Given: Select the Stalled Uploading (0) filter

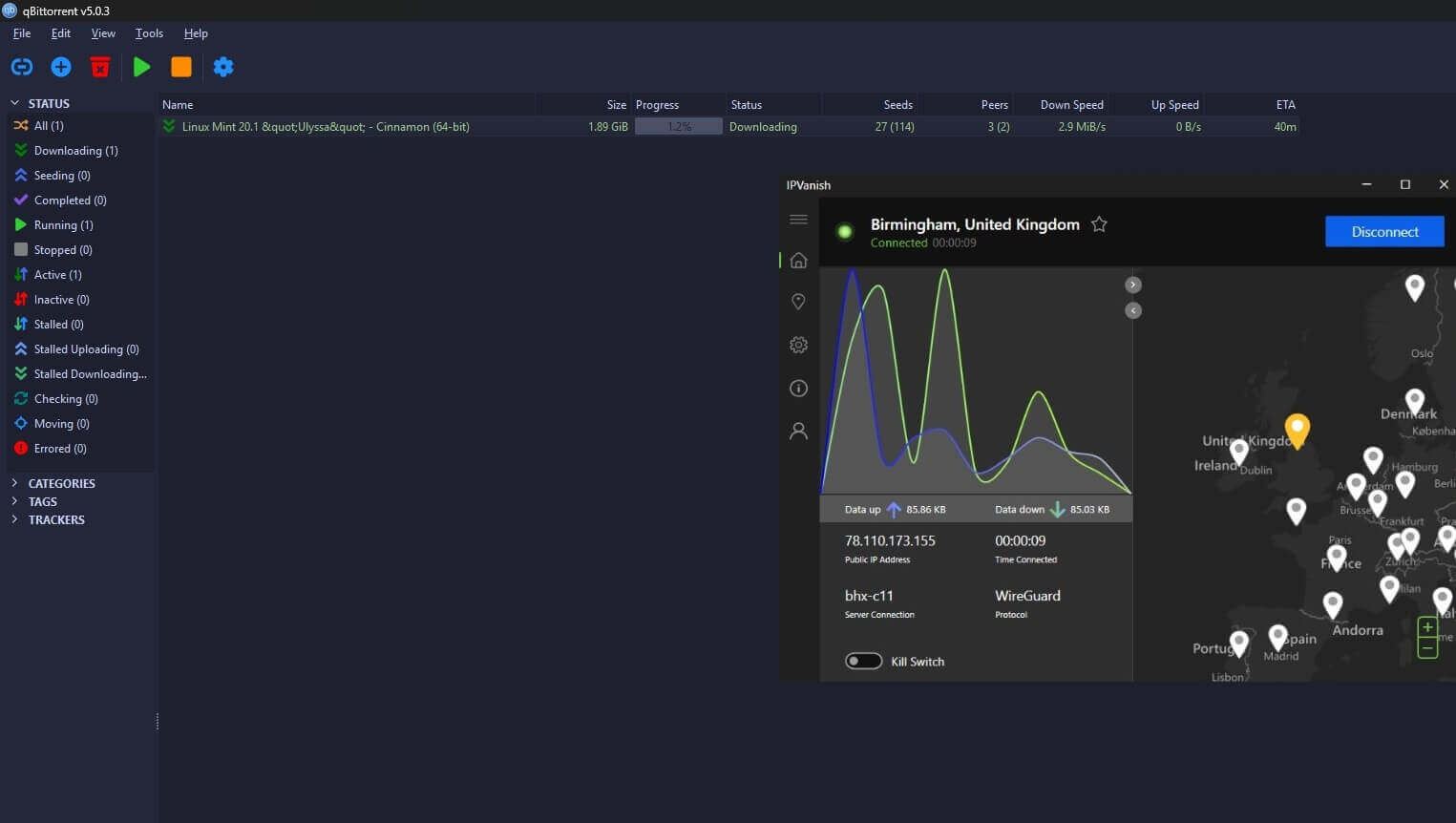Looking at the screenshot, I should click(x=81, y=349).
